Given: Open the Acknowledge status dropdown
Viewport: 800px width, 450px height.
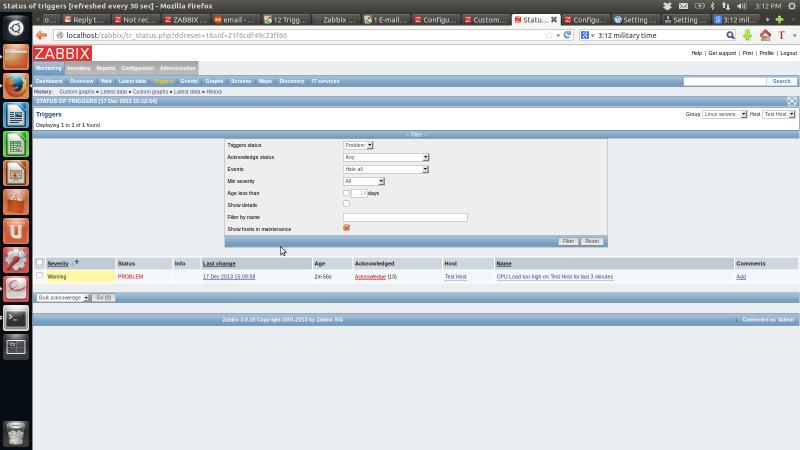Looking at the screenshot, I should [386, 157].
